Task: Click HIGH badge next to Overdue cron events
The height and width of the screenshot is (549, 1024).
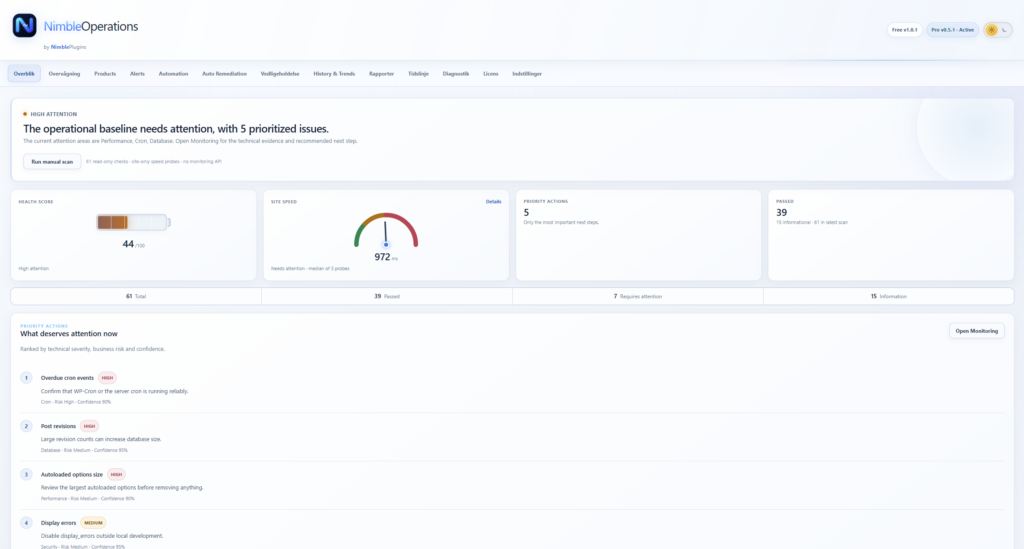Action: 107,378
